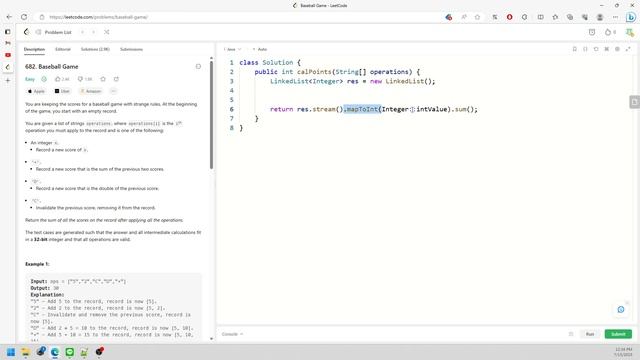Select the Apple company tag
Screen dimensions: 640x360
click(36, 91)
